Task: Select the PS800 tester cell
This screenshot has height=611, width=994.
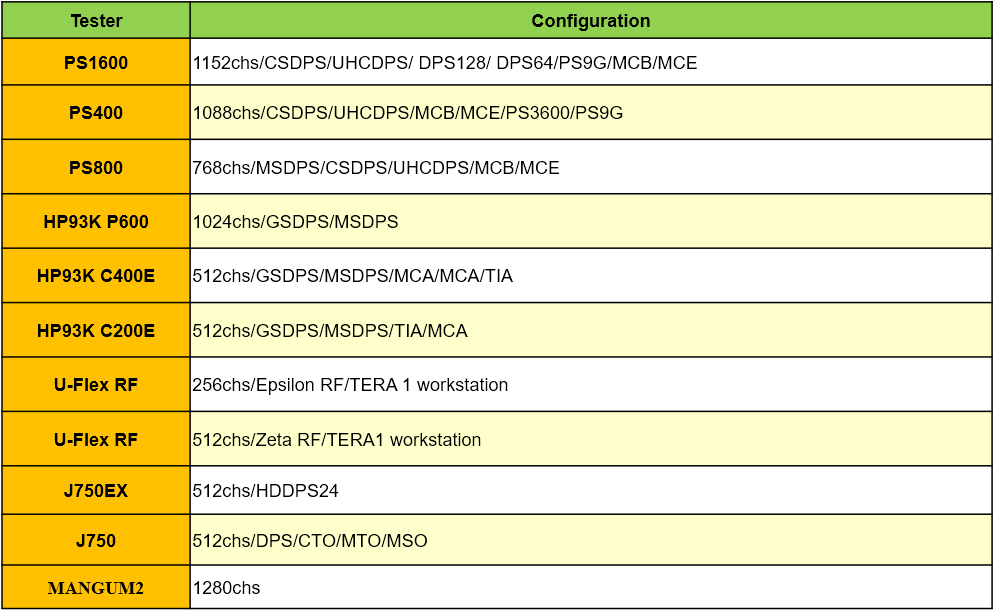Action: click(x=96, y=167)
